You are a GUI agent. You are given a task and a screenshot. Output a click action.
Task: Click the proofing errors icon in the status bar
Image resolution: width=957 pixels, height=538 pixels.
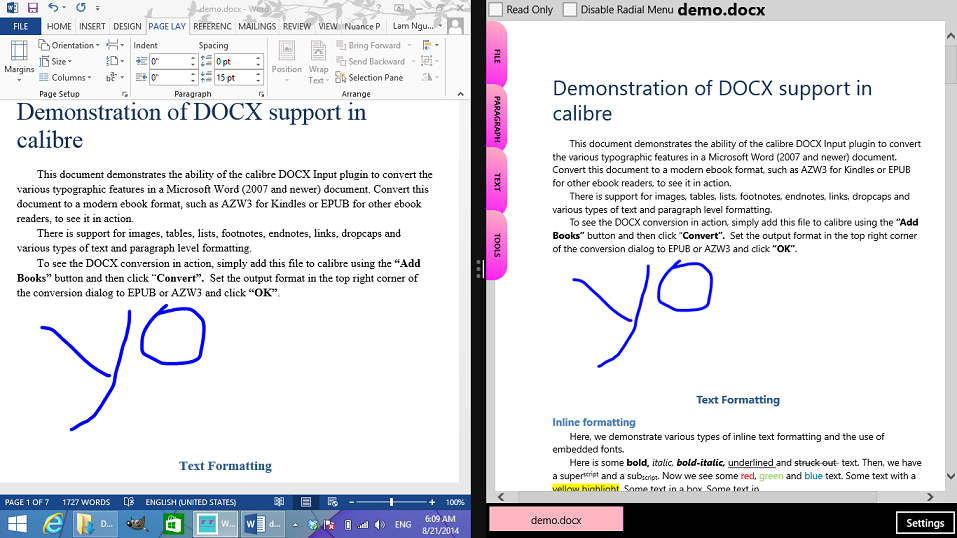pos(128,502)
